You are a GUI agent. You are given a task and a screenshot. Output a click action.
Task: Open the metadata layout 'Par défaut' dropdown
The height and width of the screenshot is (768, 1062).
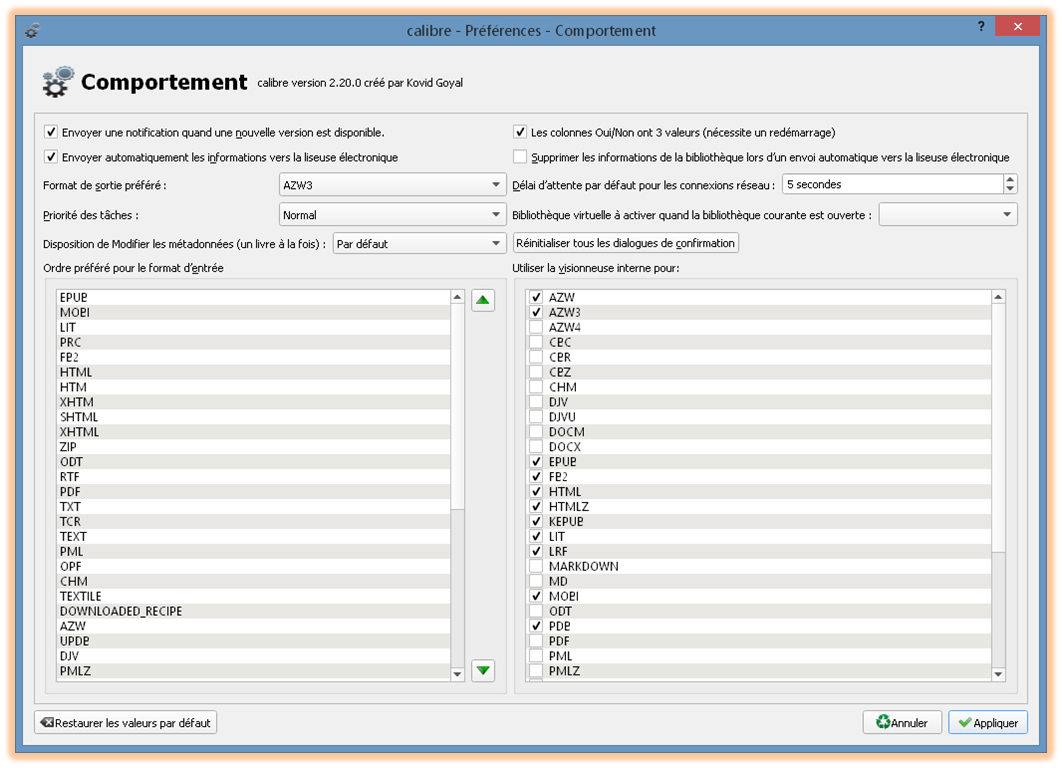[419, 244]
